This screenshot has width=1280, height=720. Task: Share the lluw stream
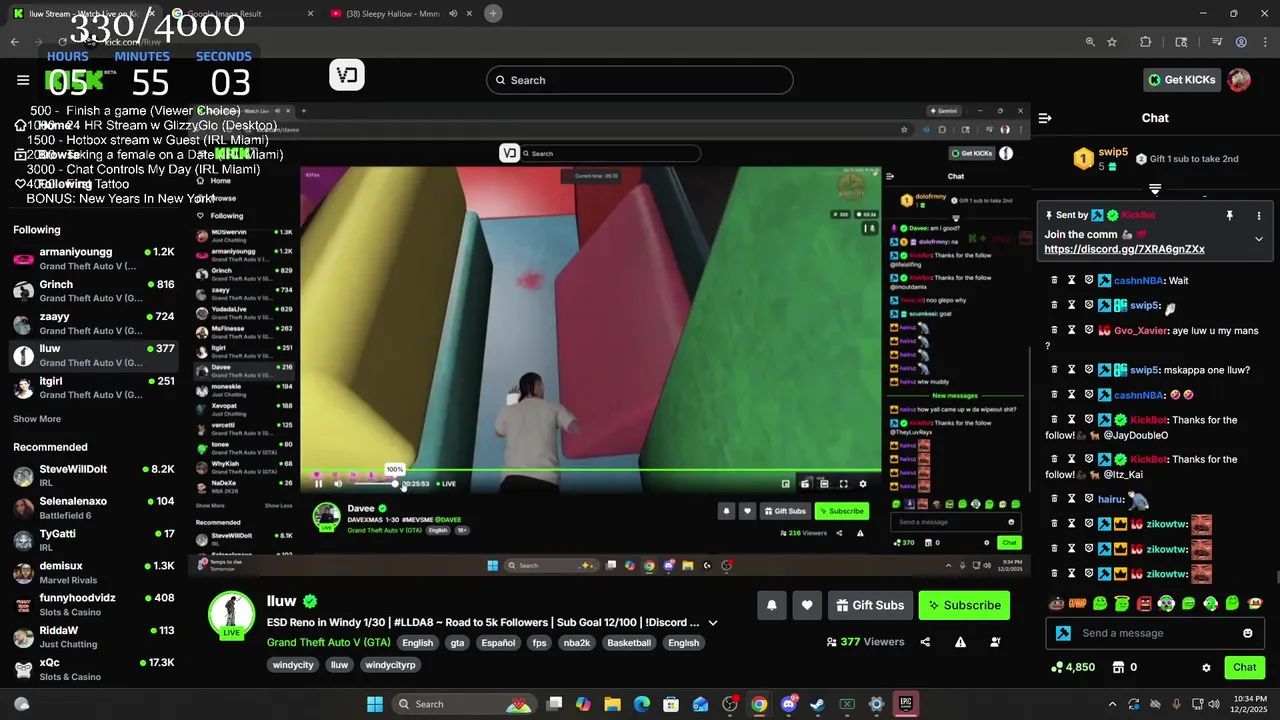coord(925,642)
